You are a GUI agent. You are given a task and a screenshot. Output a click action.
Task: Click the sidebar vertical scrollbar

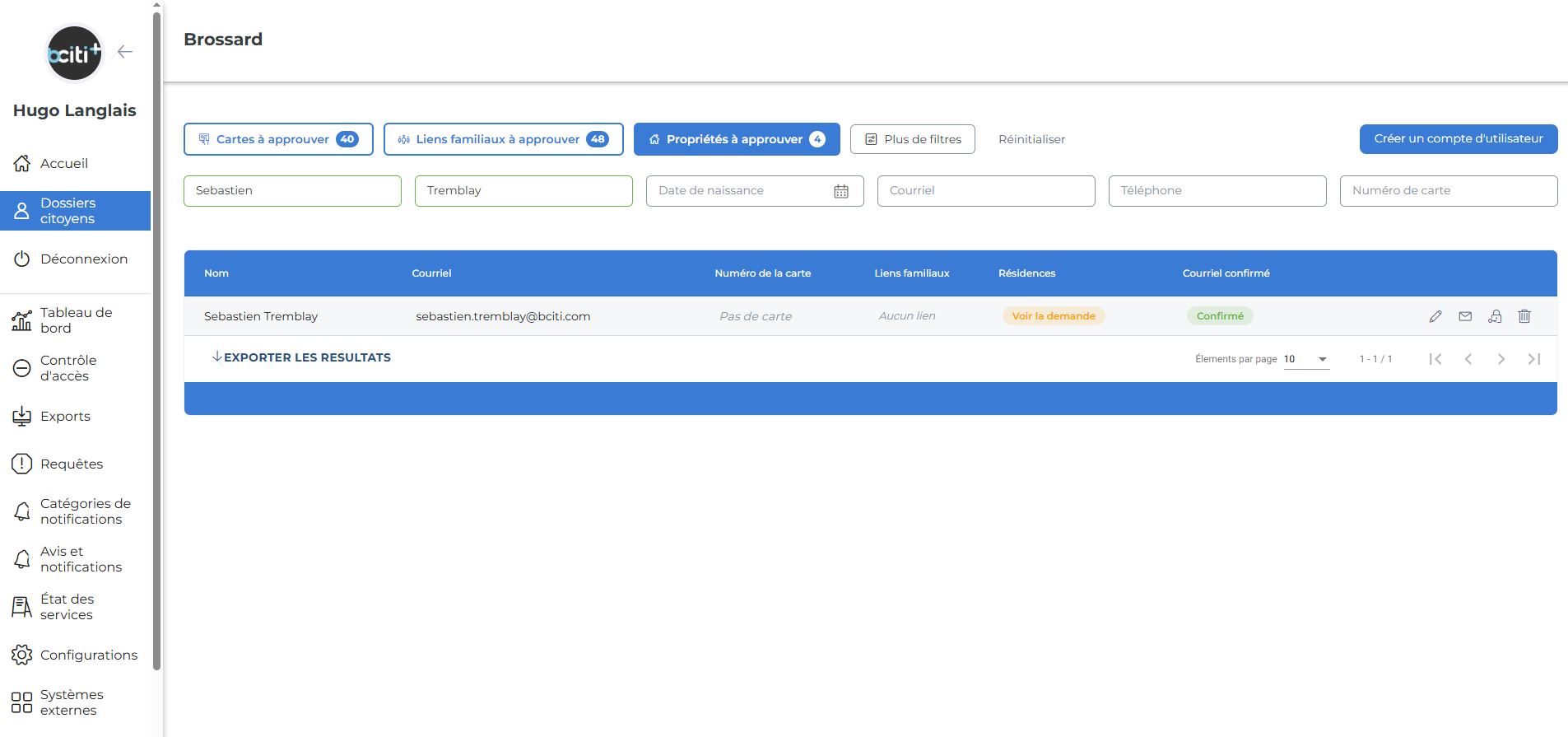point(156,329)
